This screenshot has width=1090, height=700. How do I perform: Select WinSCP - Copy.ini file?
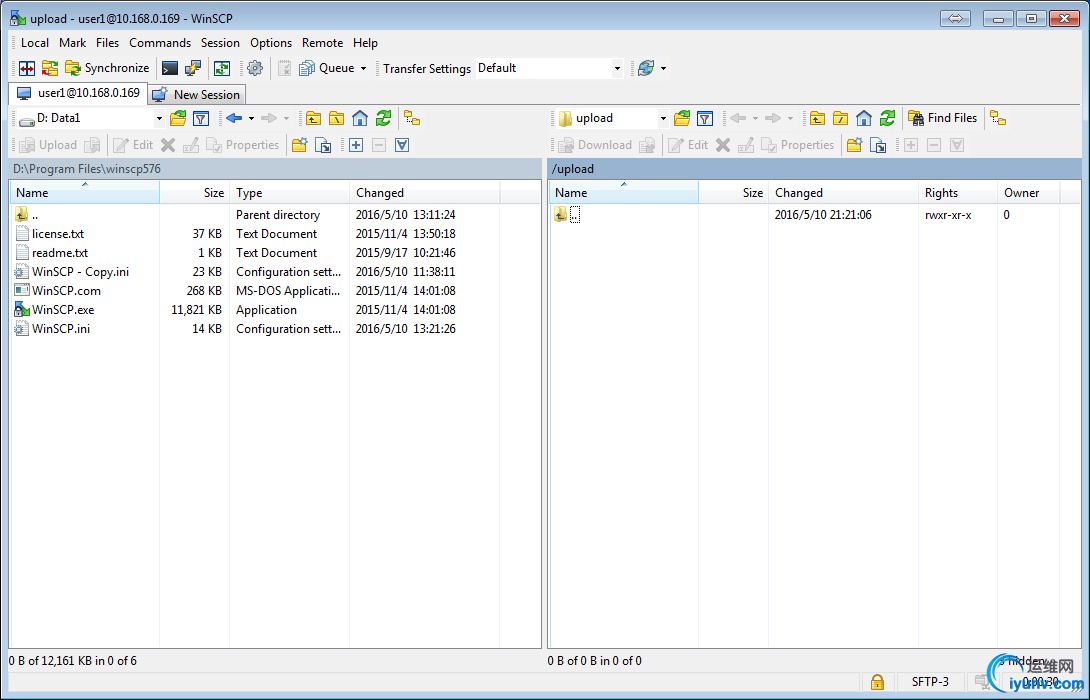tap(81, 272)
